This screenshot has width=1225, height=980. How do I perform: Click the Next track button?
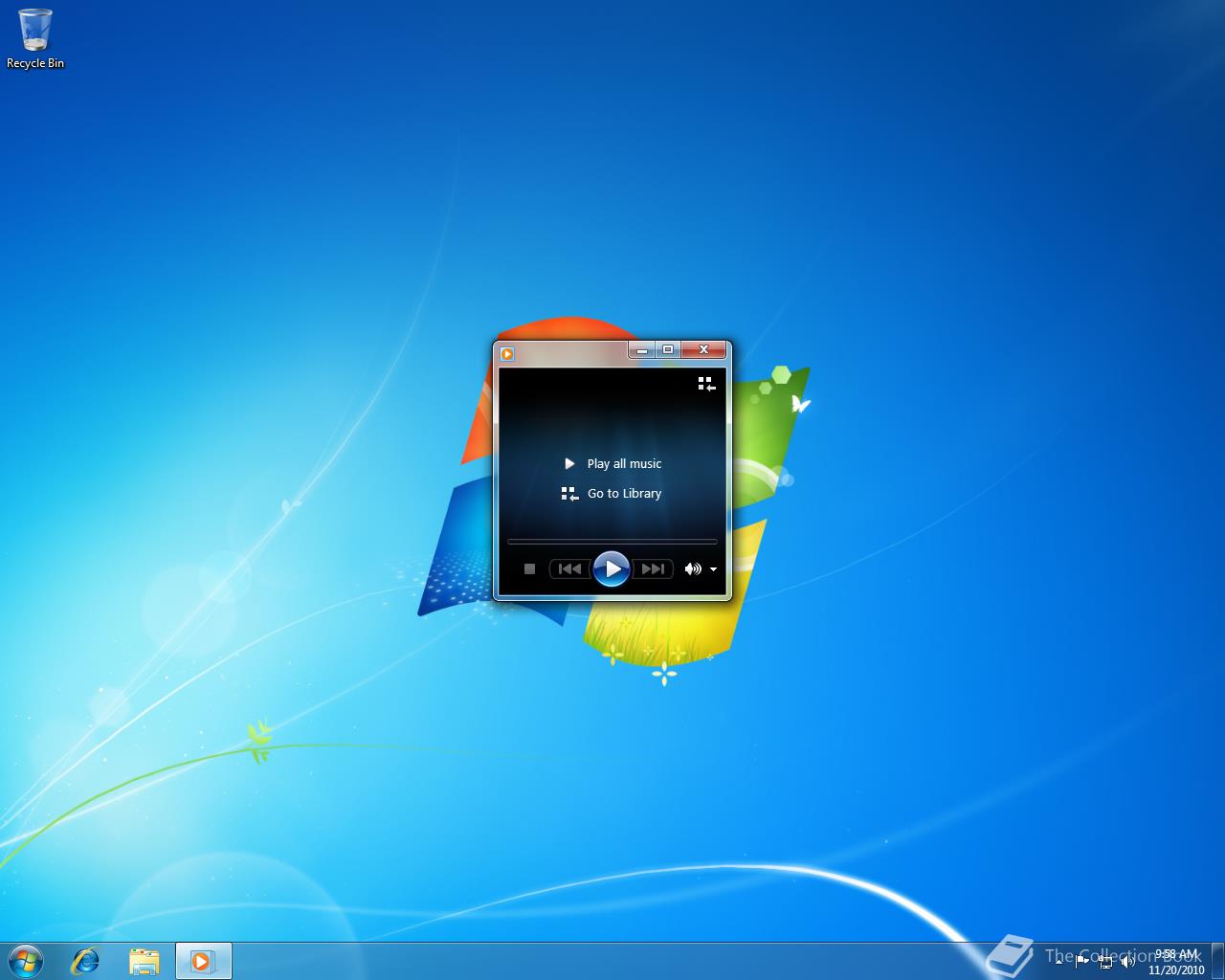point(654,568)
